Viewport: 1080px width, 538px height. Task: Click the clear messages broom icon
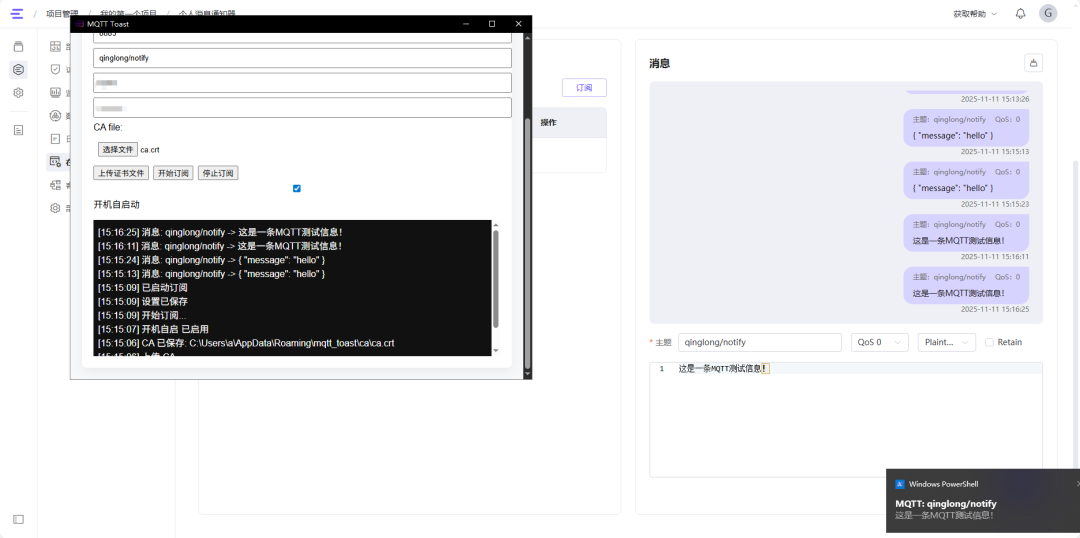(x=1033, y=63)
